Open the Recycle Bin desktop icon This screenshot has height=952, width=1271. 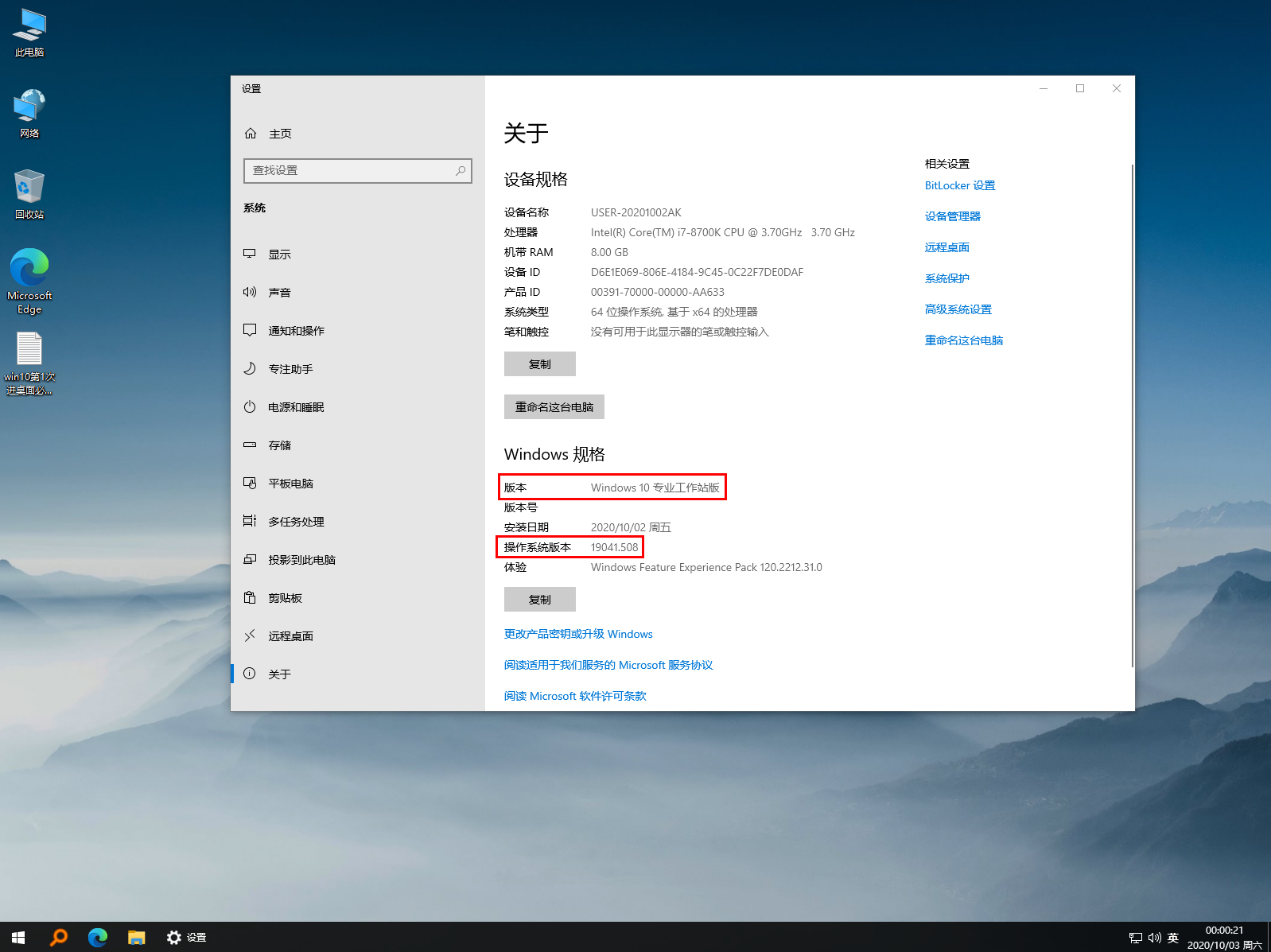coord(29,195)
